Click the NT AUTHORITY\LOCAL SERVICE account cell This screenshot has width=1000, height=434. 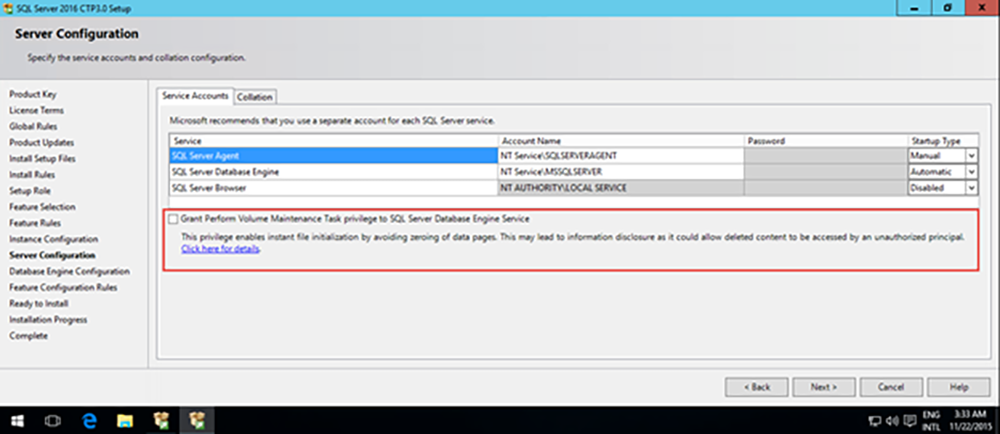click(621, 188)
